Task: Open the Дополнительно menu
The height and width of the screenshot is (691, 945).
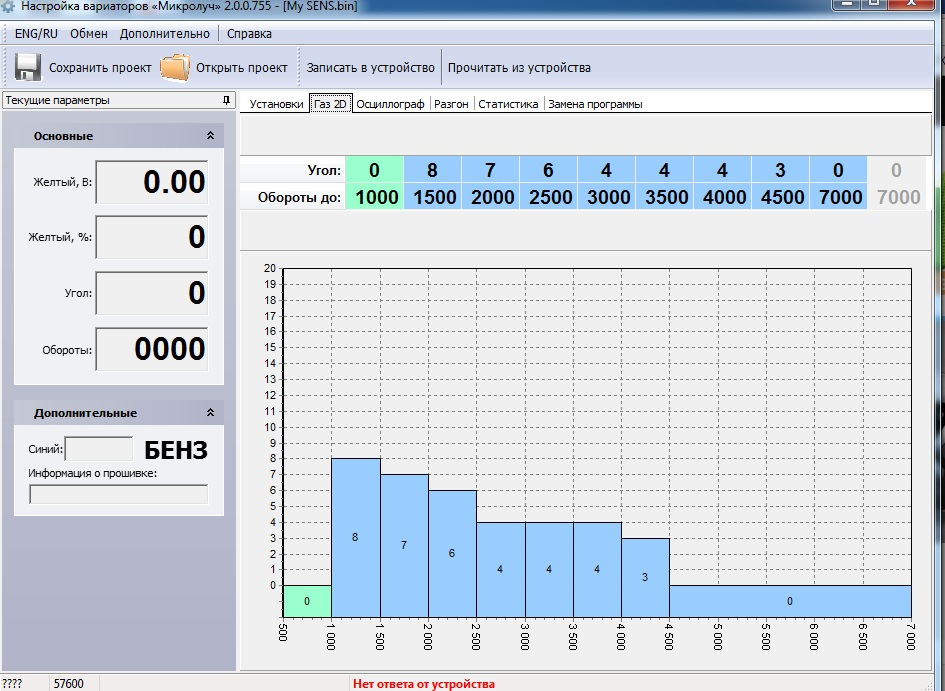Action: [165, 33]
